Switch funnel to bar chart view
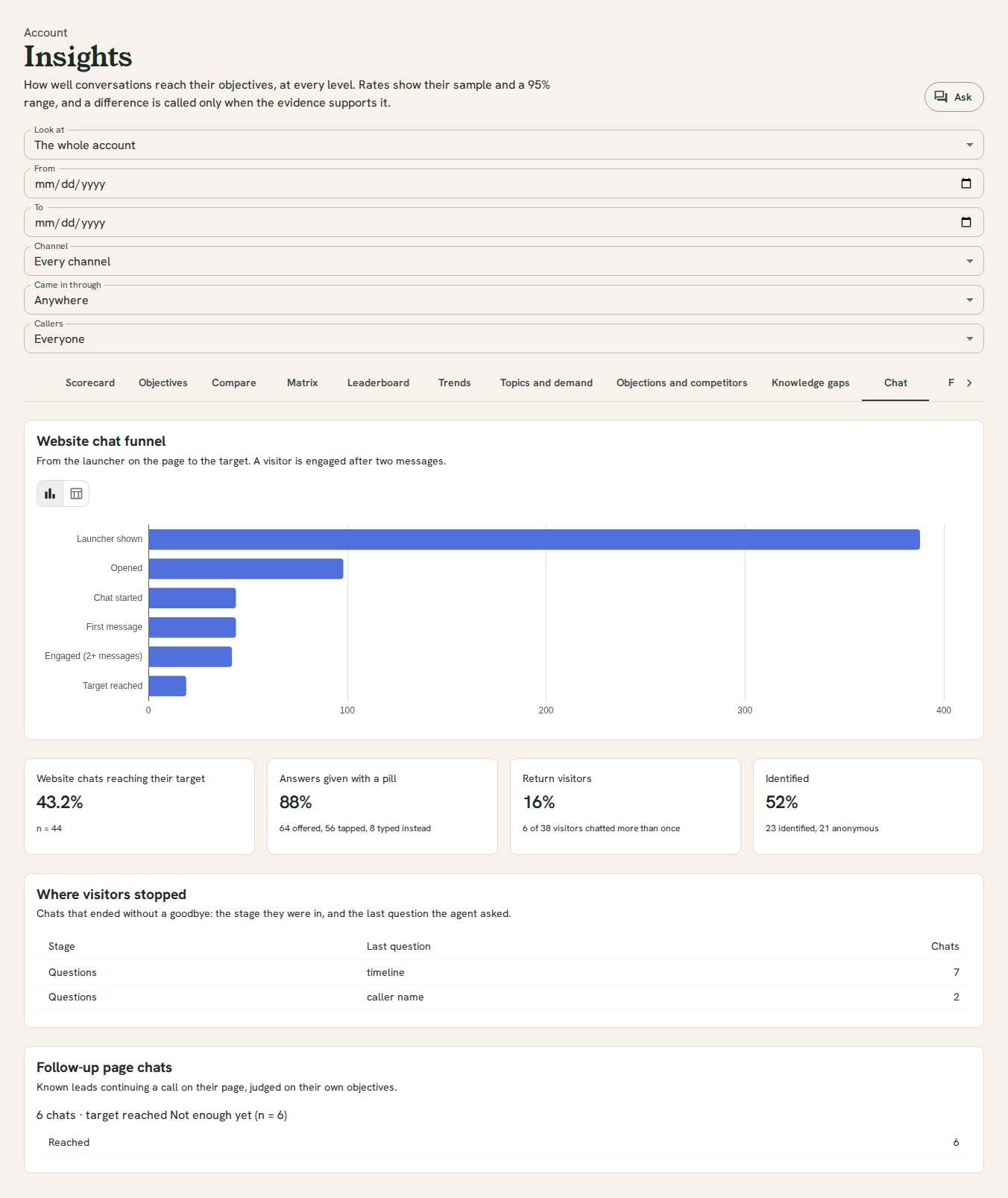Viewport: 1008px width, 1198px height. click(50, 494)
